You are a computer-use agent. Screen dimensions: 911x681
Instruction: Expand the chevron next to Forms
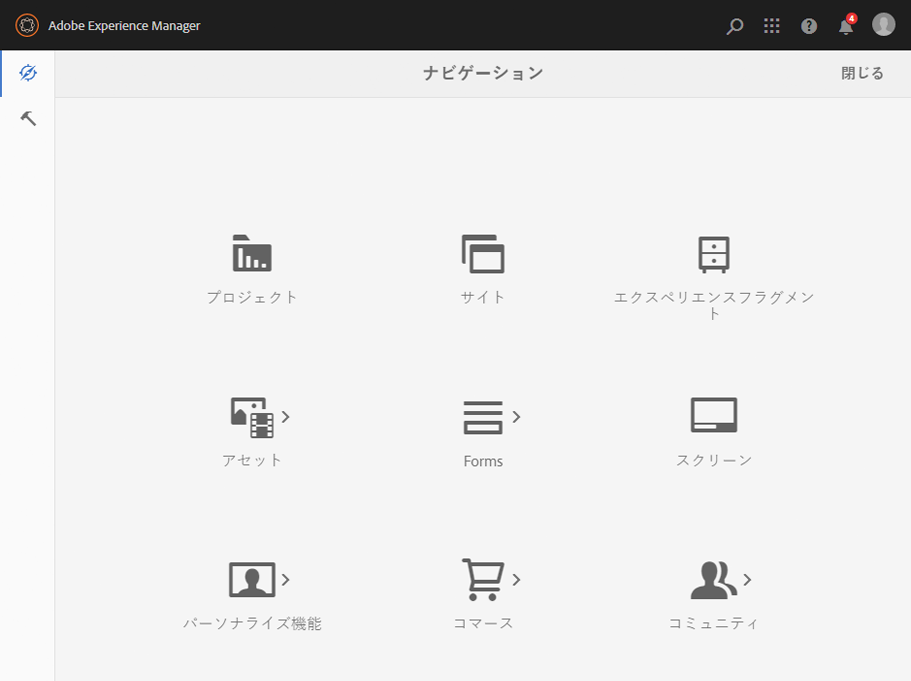[517, 417]
